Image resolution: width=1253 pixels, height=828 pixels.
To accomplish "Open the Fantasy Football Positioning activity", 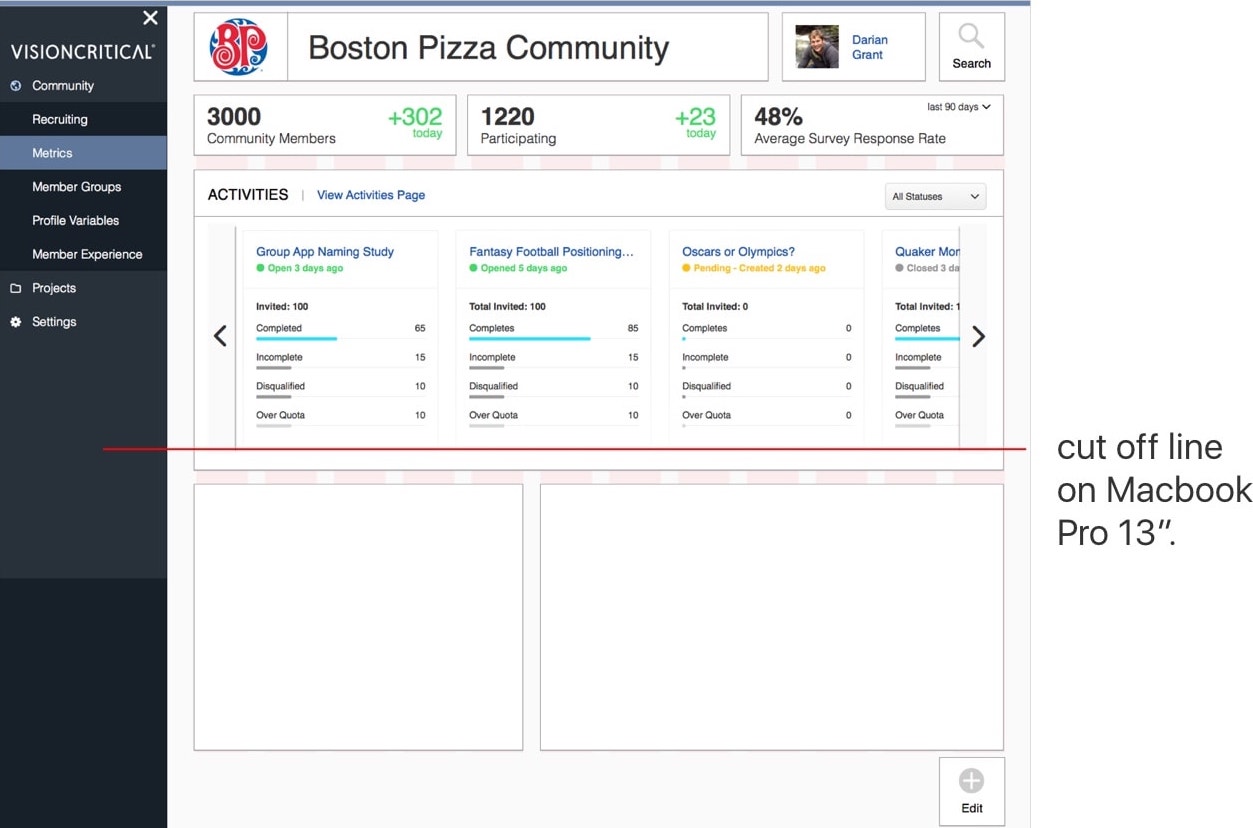I will coord(551,252).
